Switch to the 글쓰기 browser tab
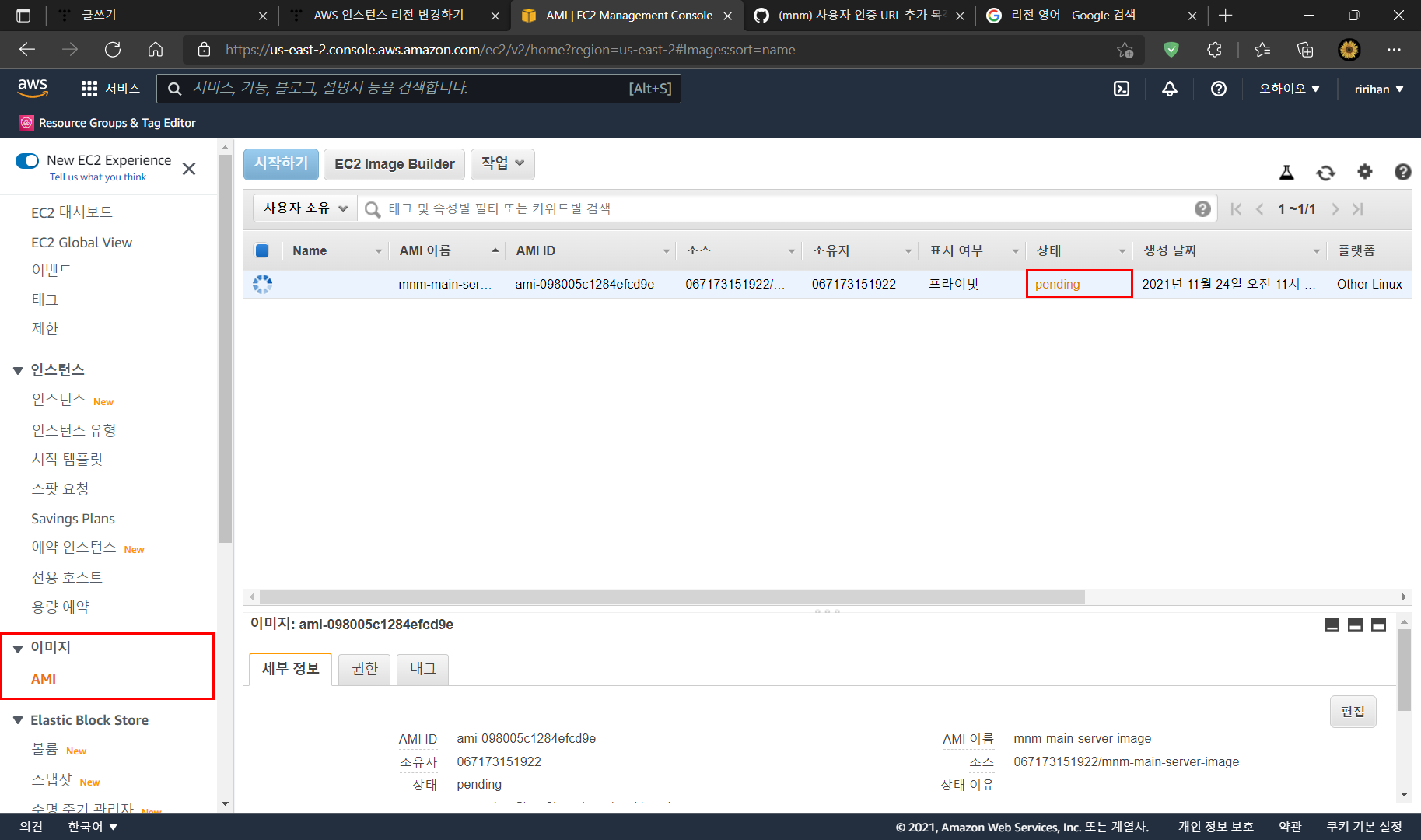This screenshot has width=1421, height=840. click(161, 16)
